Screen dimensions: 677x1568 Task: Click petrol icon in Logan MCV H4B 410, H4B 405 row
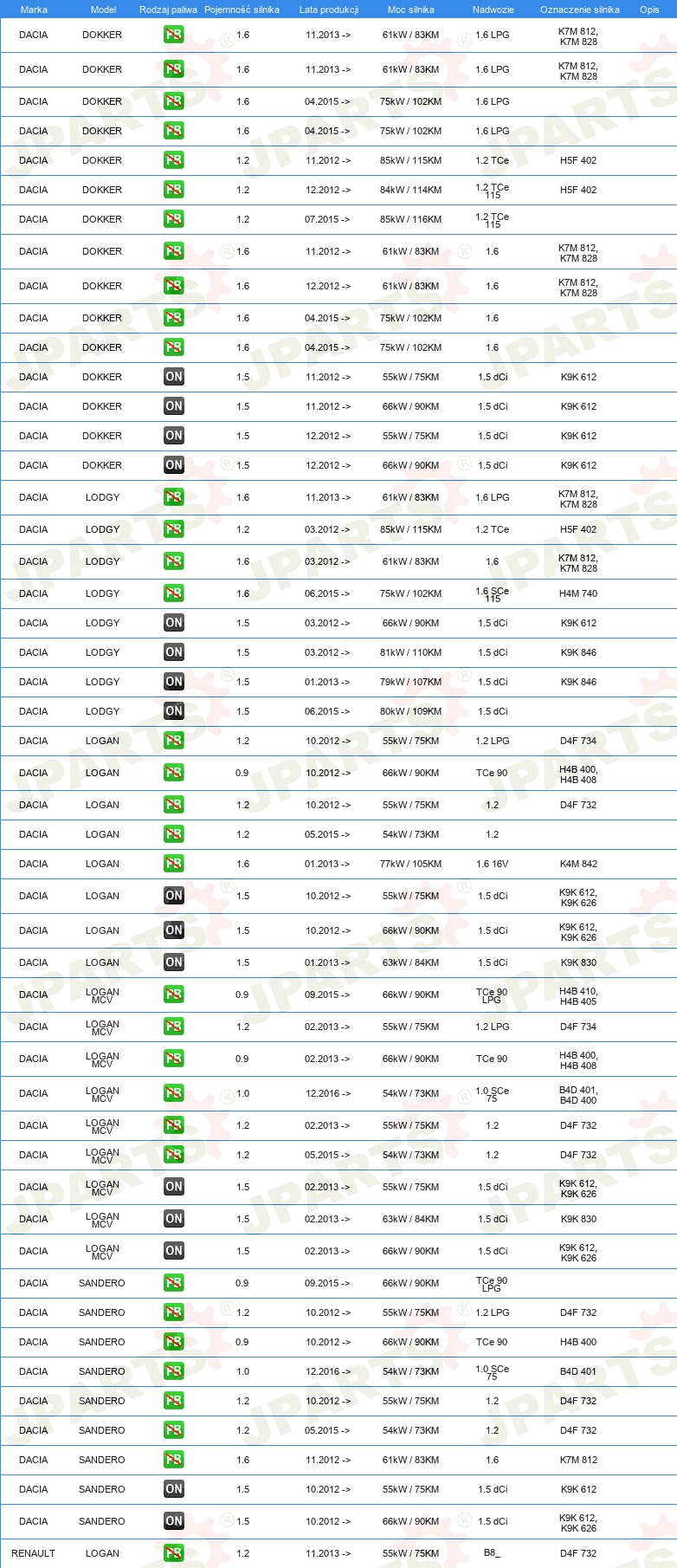[174, 995]
